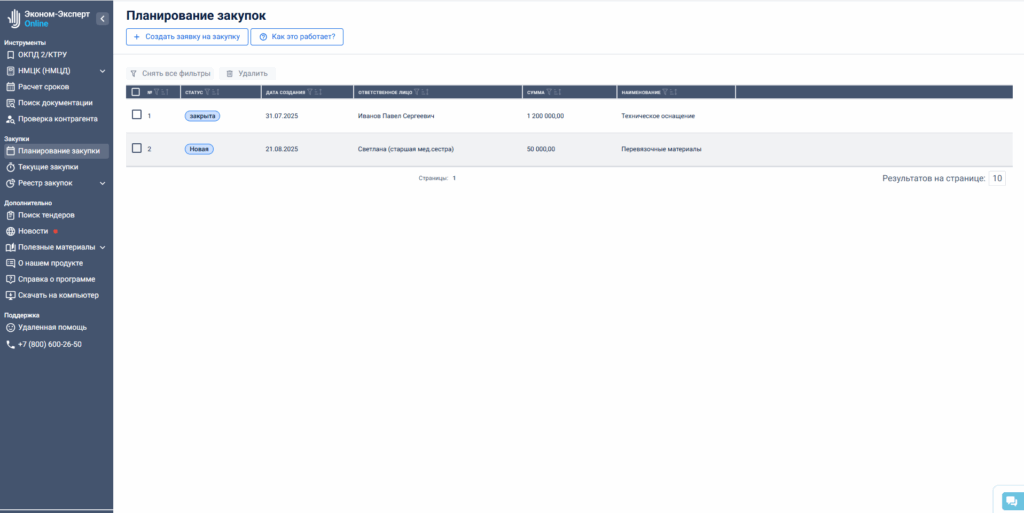Expand the Полезные материалы submenu chevron

click(103, 247)
